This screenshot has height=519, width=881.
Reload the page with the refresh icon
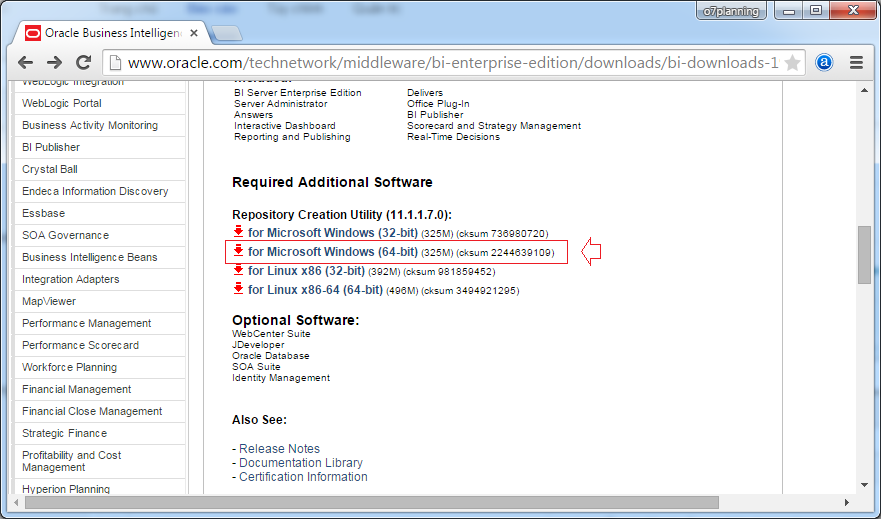tap(84, 62)
